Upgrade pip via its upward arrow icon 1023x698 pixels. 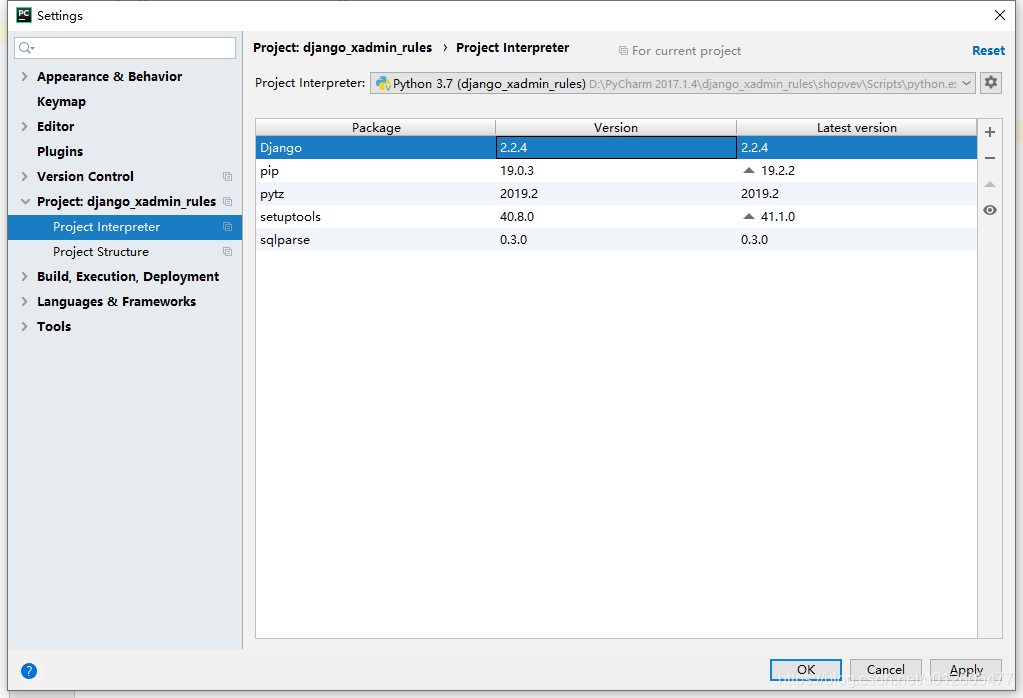[749, 170]
